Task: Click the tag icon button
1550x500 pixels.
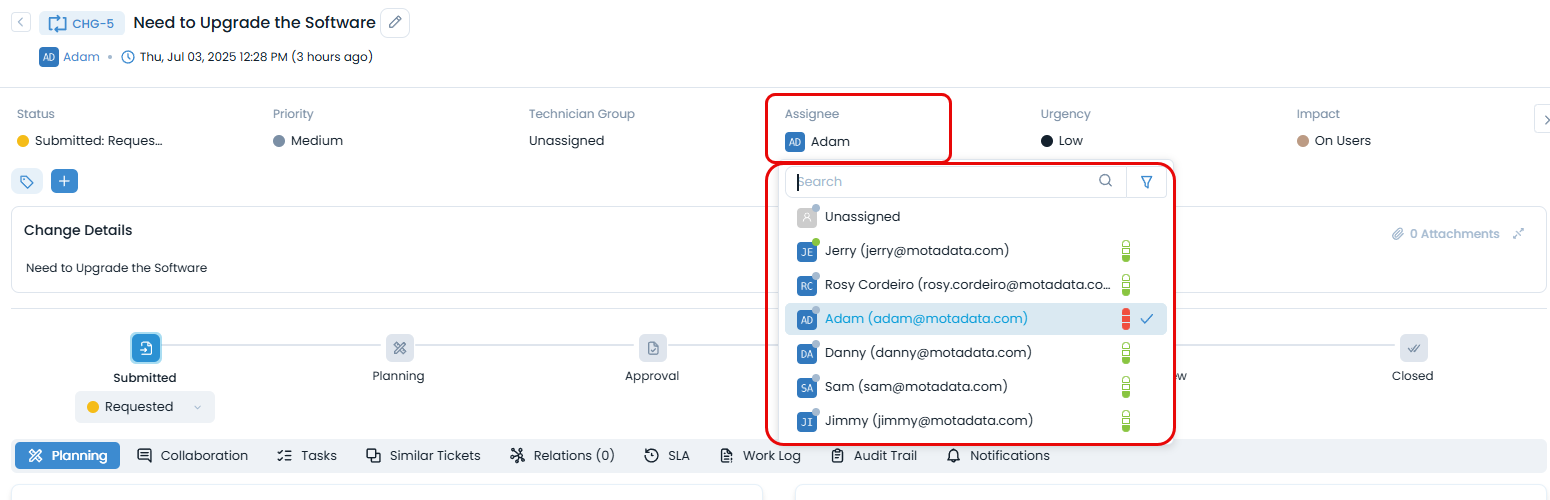Action: 27,181
